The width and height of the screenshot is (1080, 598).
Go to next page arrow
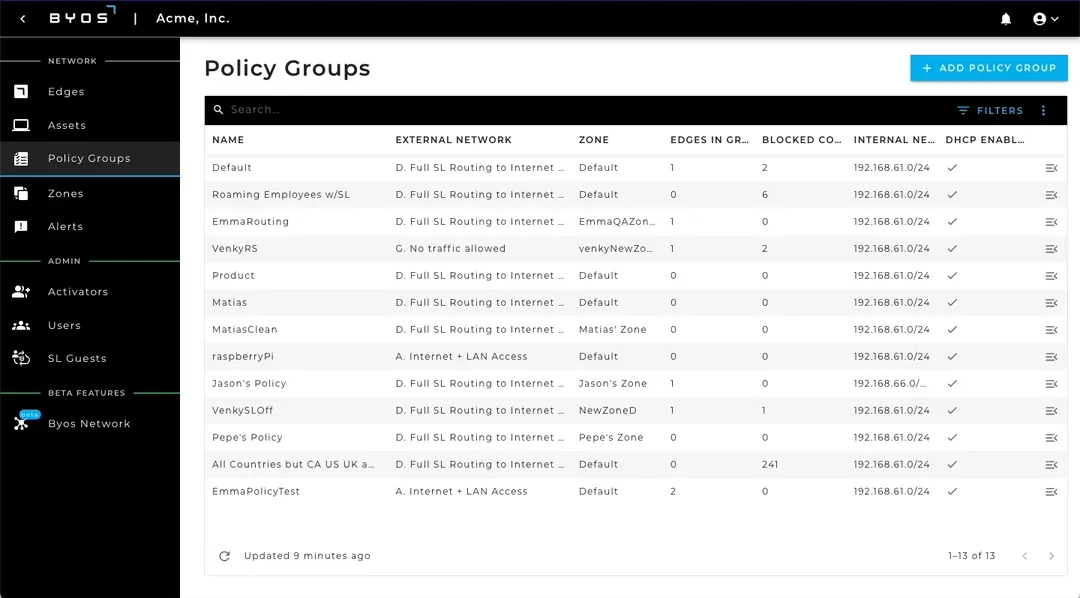(1051, 556)
